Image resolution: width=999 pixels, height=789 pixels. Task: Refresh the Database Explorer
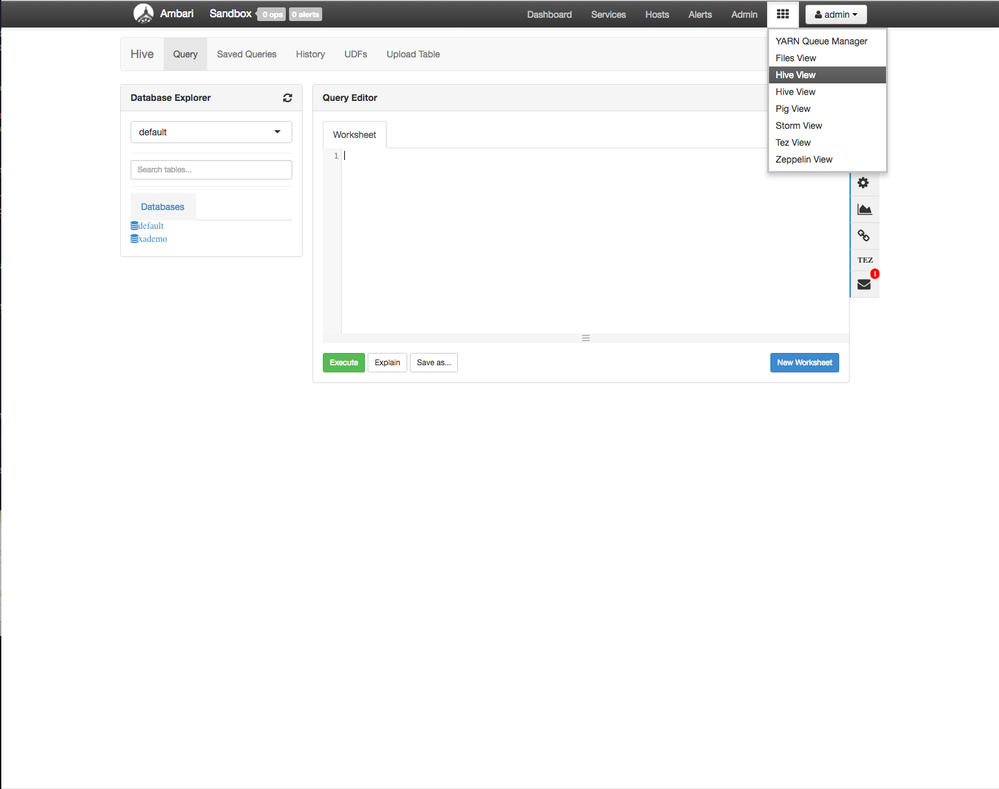tap(287, 98)
